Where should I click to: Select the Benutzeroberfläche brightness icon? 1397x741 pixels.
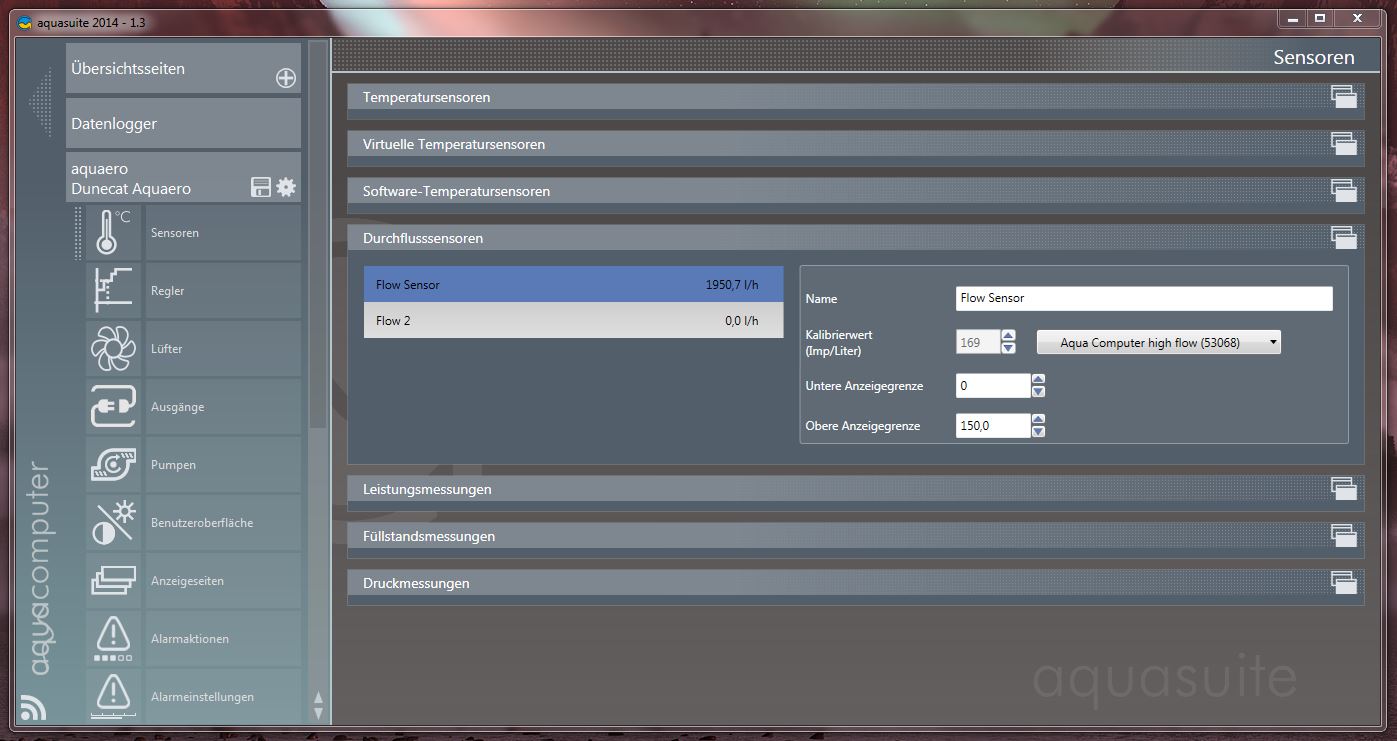pyautogui.click(x=114, y=523)
